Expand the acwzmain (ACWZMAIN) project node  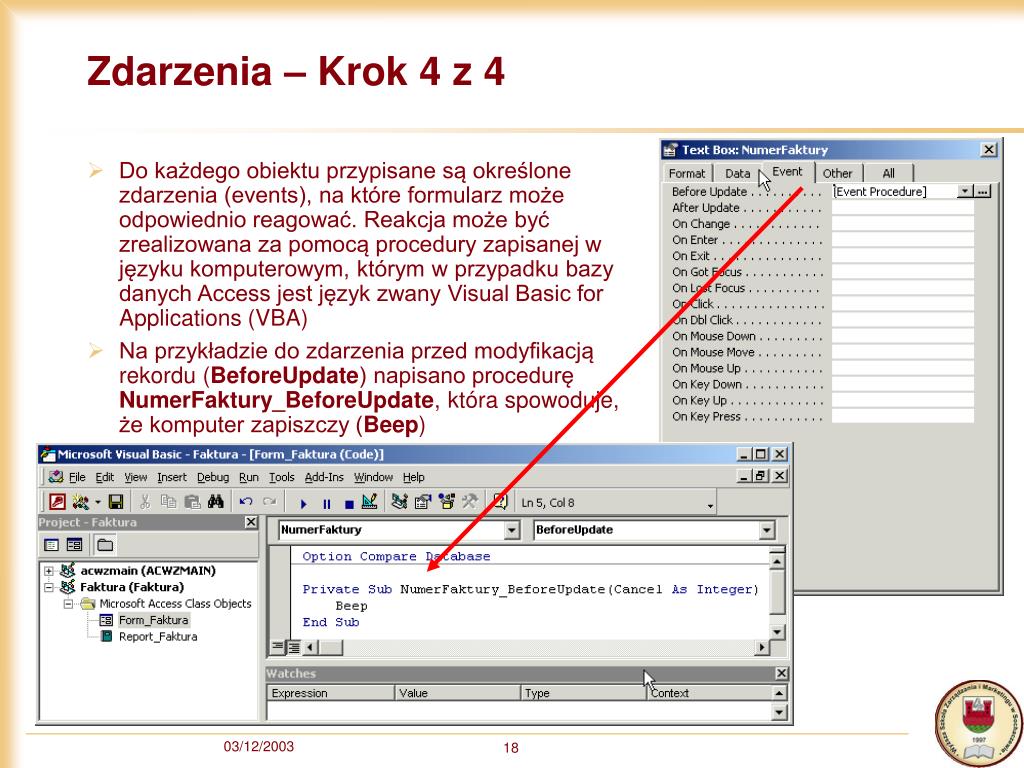tap(49, 571)
